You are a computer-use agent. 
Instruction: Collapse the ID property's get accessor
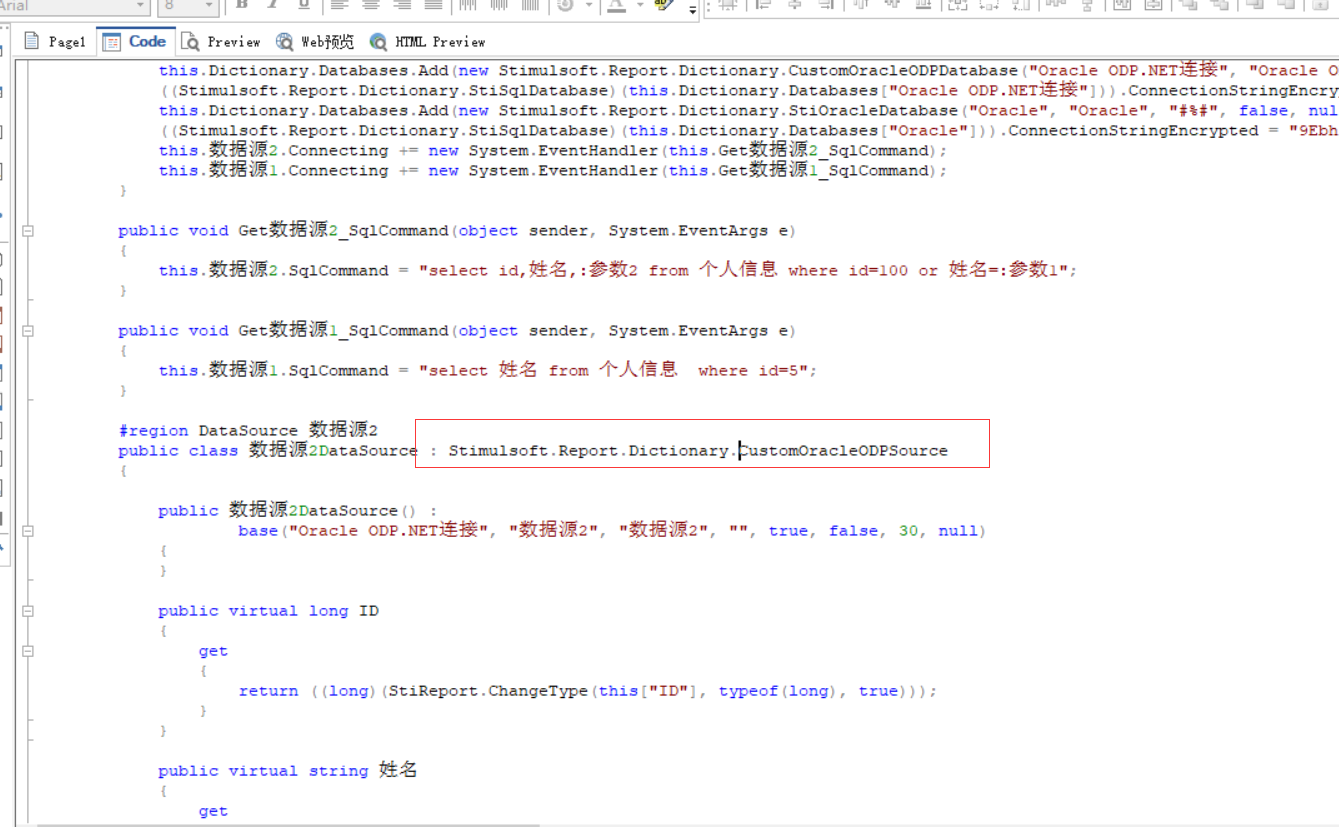28,651
